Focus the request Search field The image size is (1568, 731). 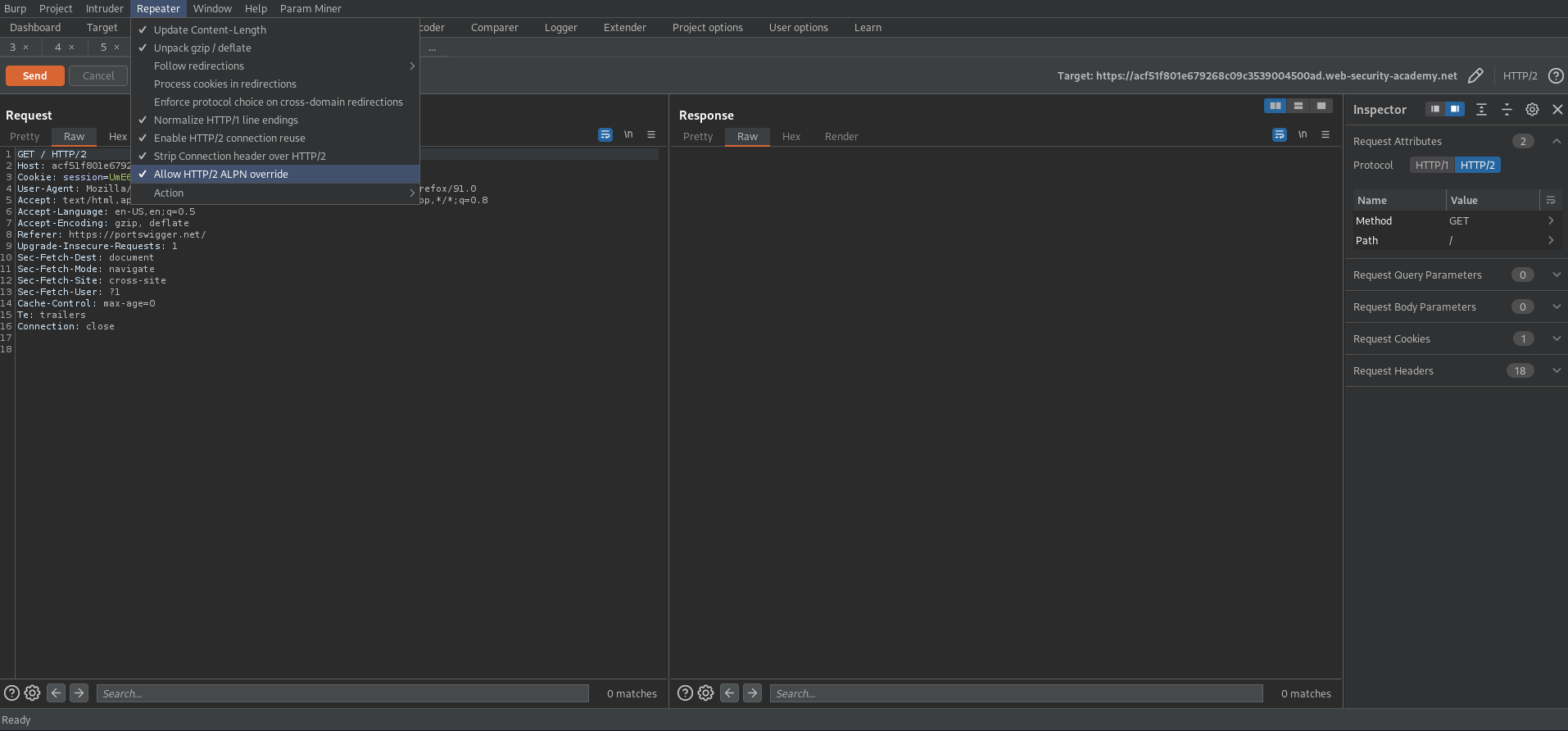[x=342, y=693]
